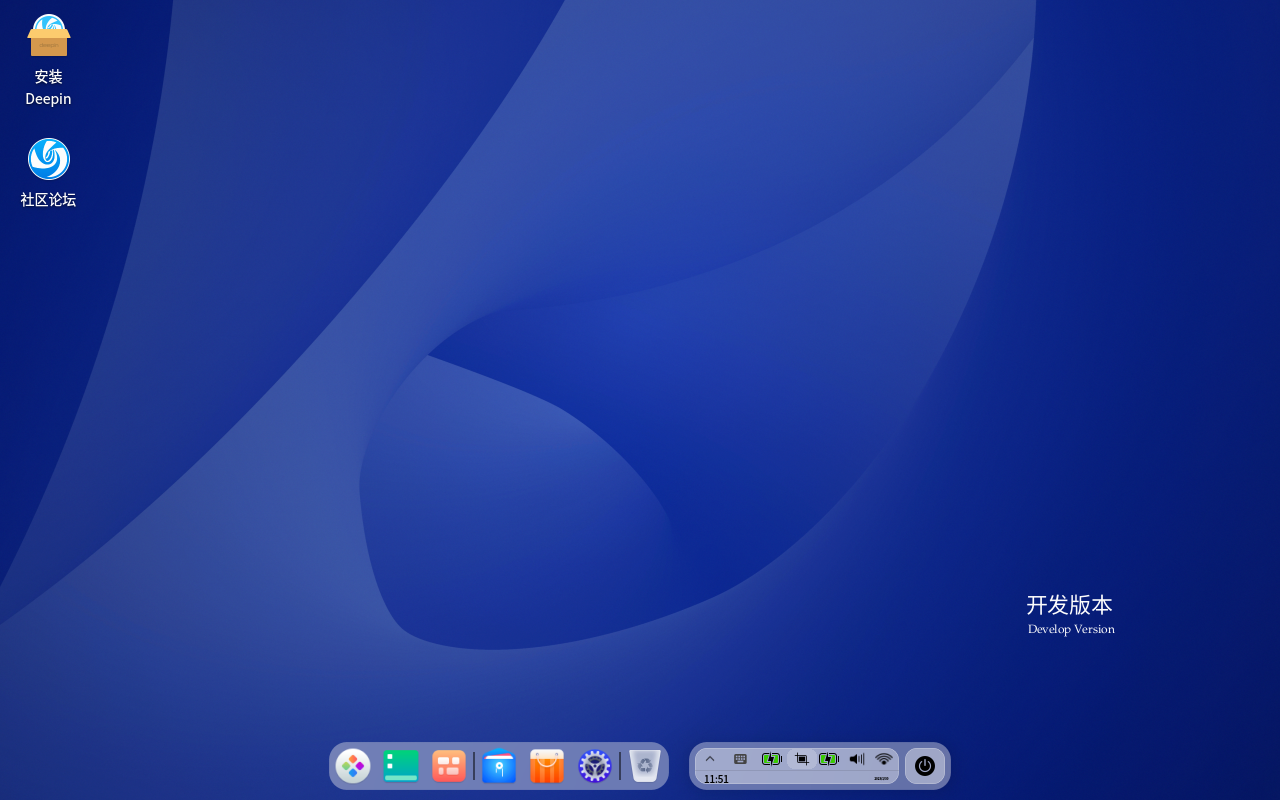Open the Trash at the dock's right end
Image resolution: width=1280 pixels, height=800 pixels.
click(643, 766)
